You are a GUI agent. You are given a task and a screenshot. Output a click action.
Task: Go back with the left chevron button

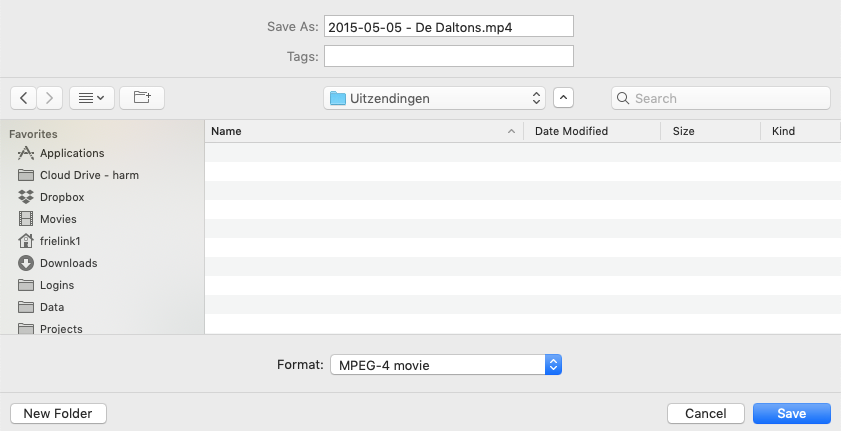24,98
